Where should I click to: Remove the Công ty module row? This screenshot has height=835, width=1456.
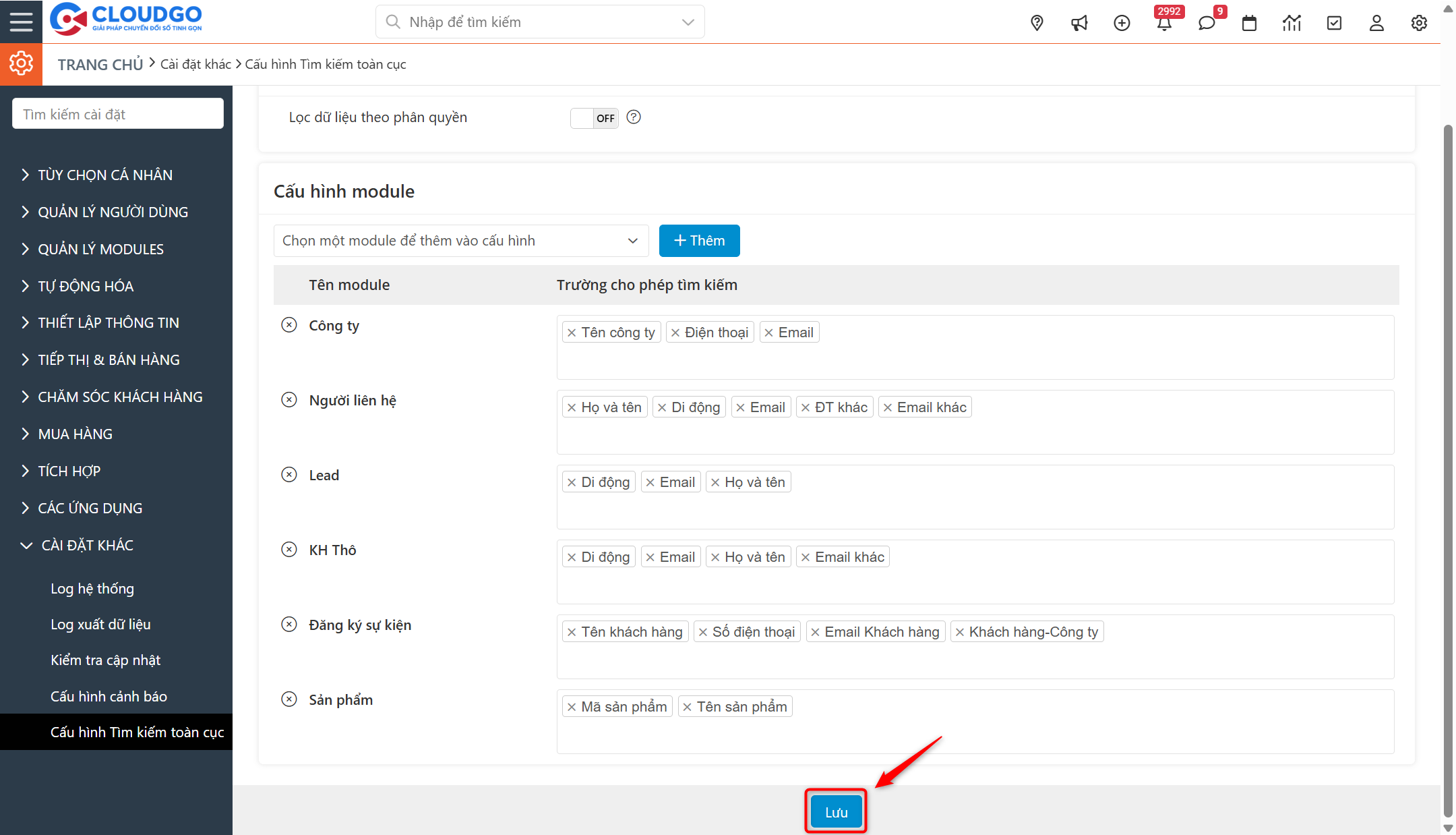coord(289,325)
